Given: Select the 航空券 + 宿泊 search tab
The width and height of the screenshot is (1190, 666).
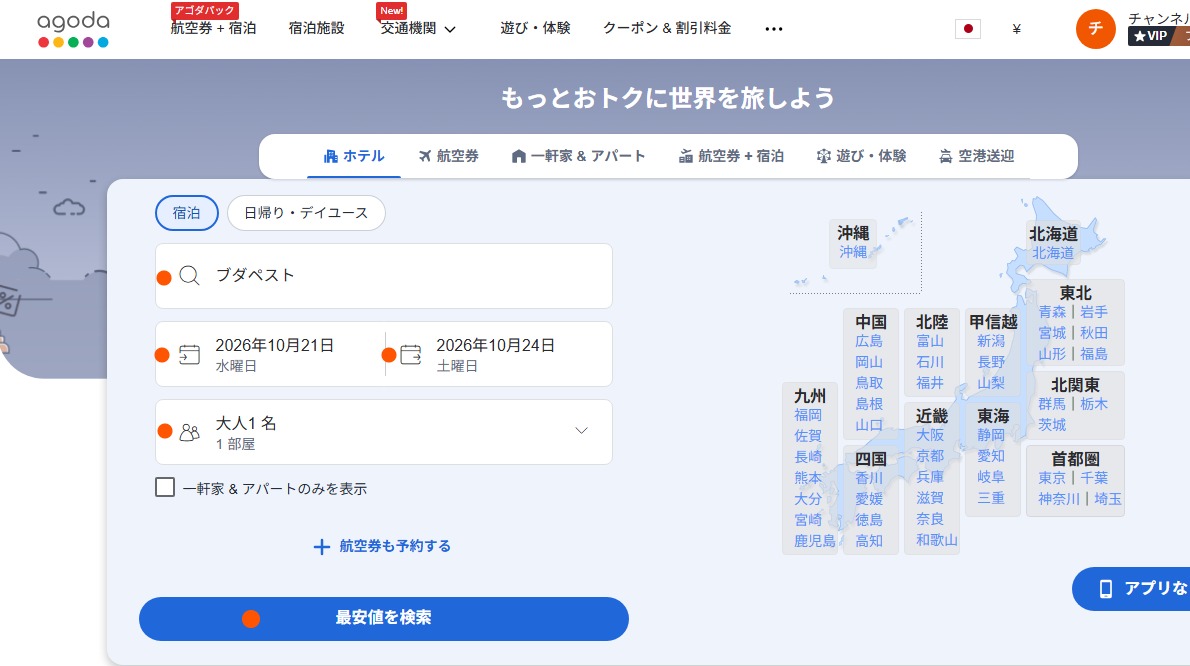Looking at the screenshot, I should point(731,156).
